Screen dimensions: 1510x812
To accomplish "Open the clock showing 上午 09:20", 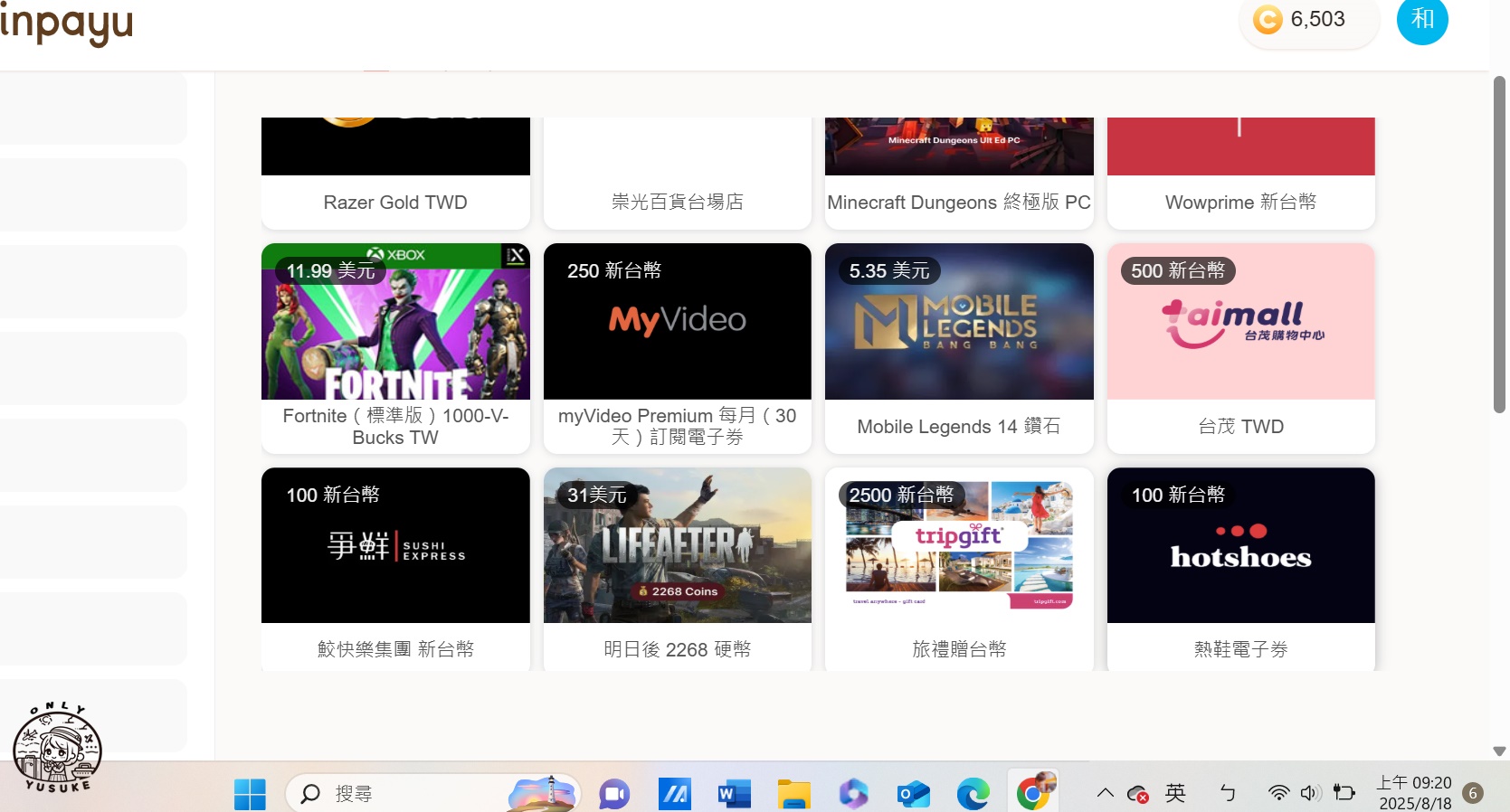I will [1414, 793].
